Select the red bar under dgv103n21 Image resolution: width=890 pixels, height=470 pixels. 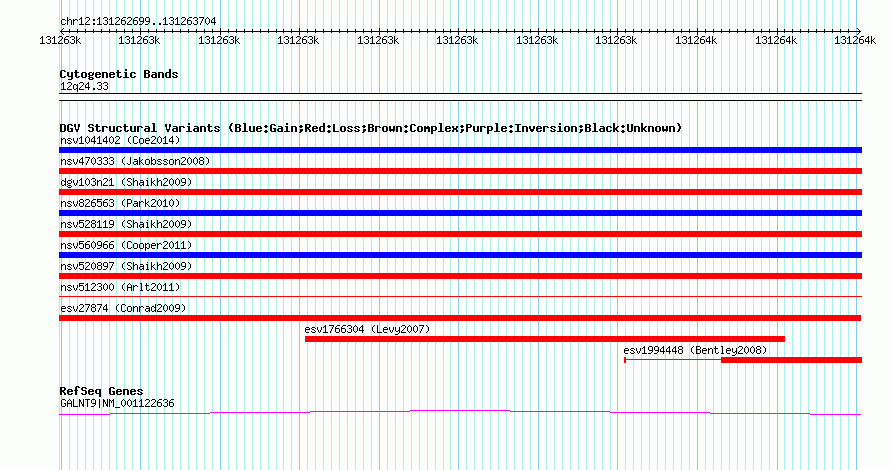click(460, 192)
